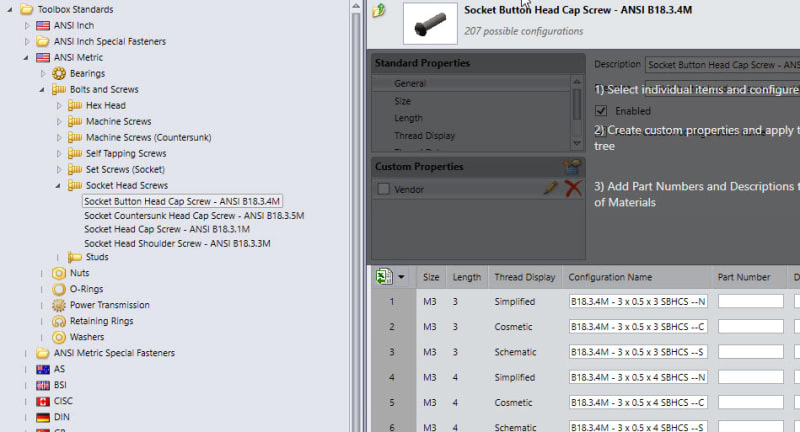Click the ANSI Inch flag icon

43,26
